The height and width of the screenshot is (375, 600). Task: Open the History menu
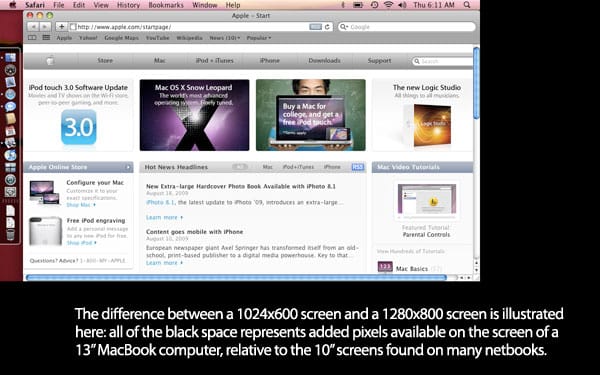[128, 5]
